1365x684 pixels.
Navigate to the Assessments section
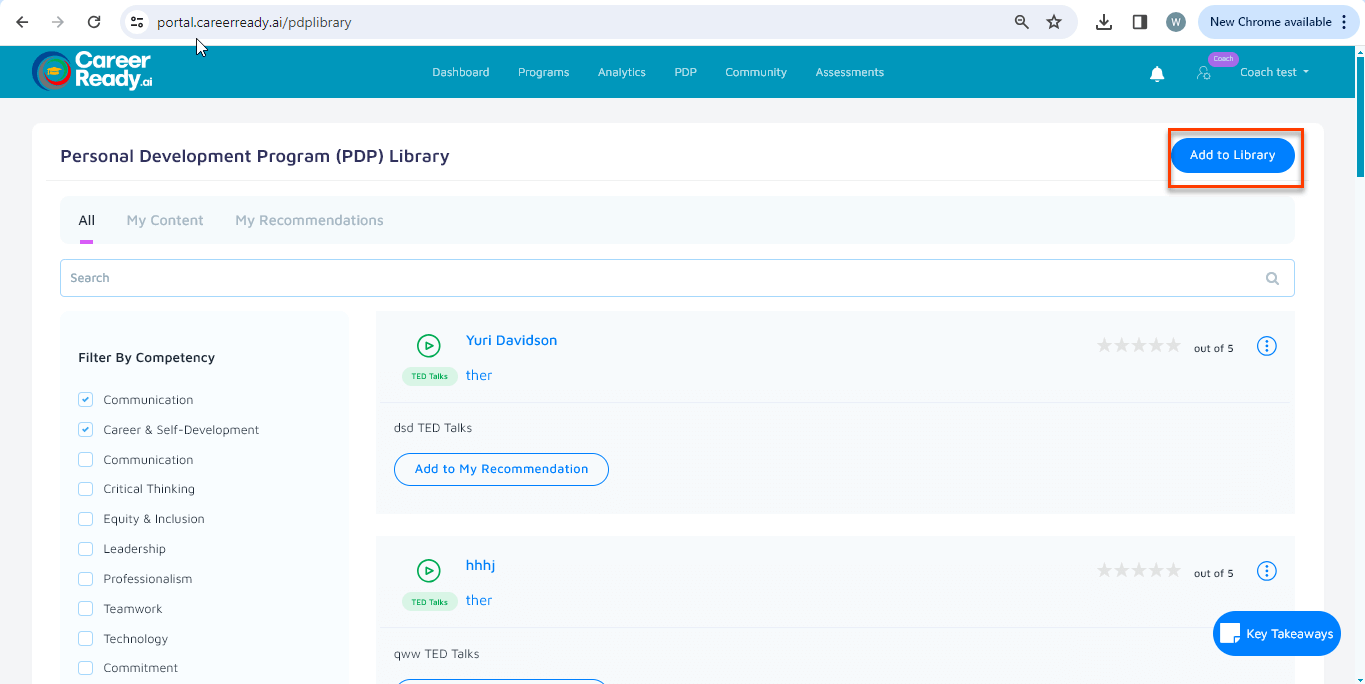[849, 72]
